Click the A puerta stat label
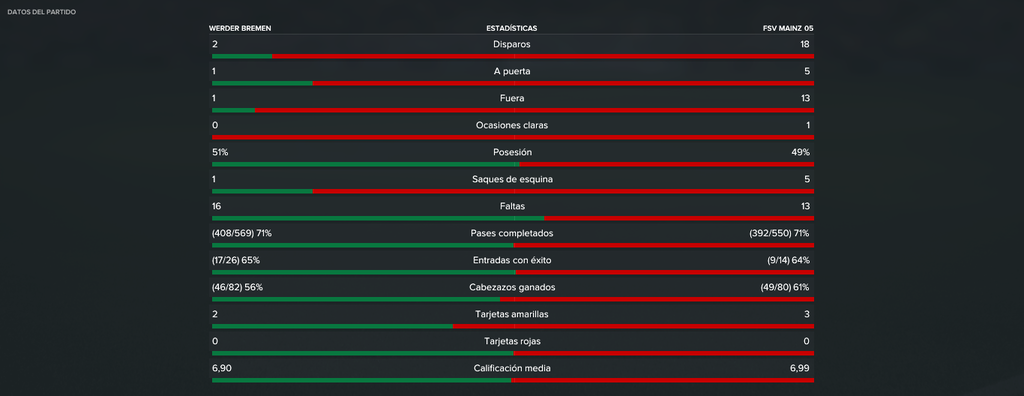Image resolution: width=1024 pixels, height=396 pixels. [511, 71]
